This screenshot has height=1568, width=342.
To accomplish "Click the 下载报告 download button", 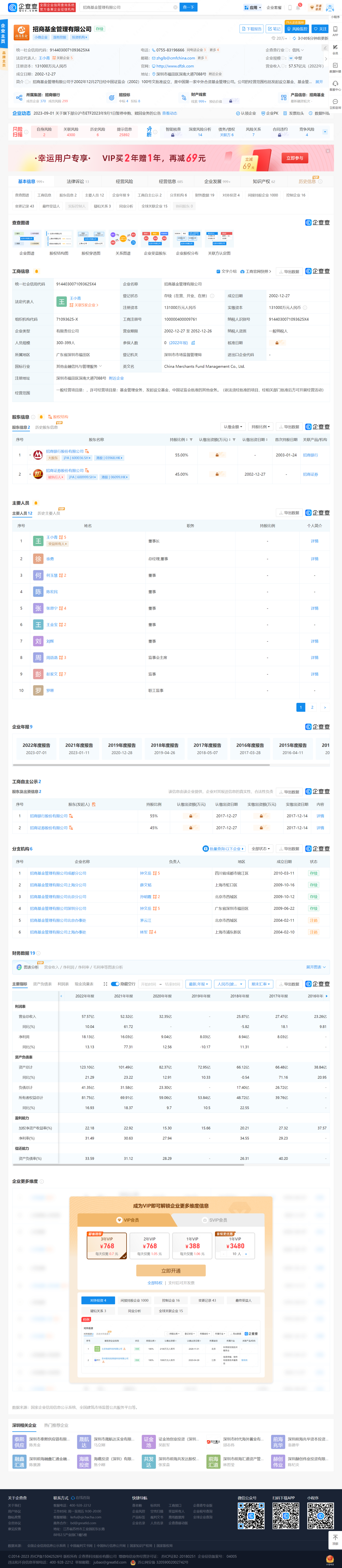I will pos(251,28).
